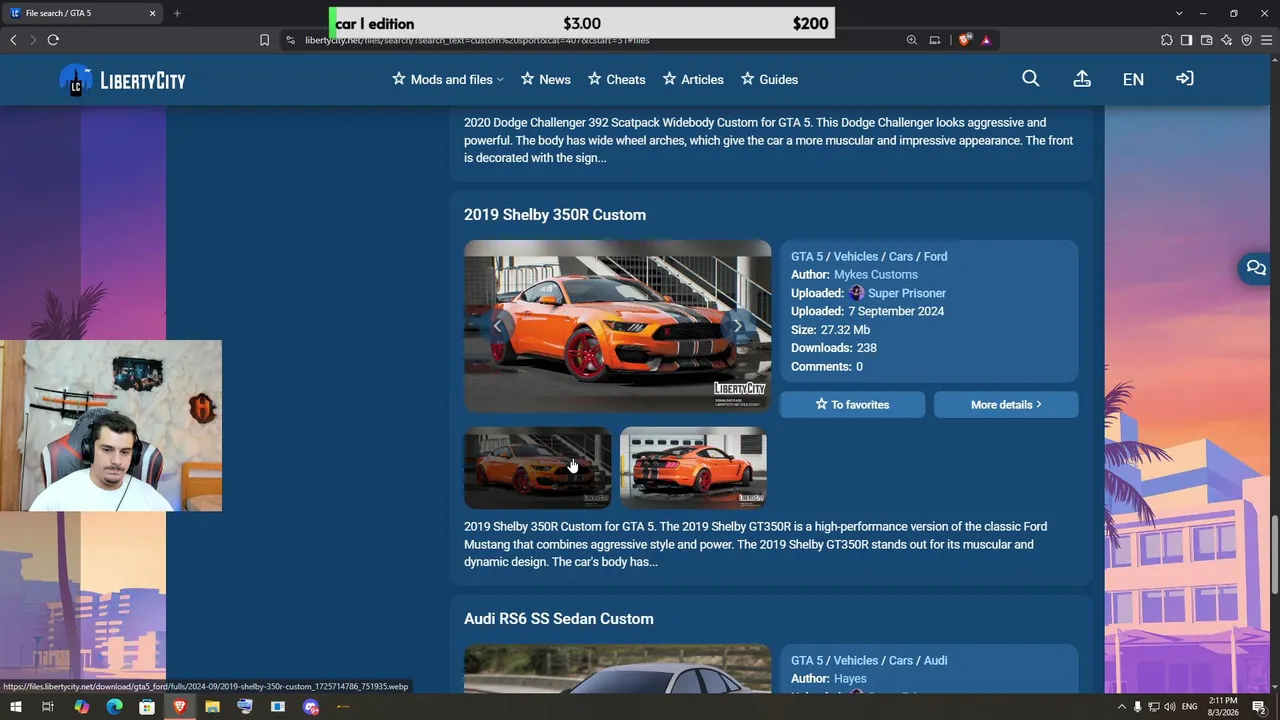Open the notification center icon
This screenshot has width=1280, height=720.
tap(1259, 707)
